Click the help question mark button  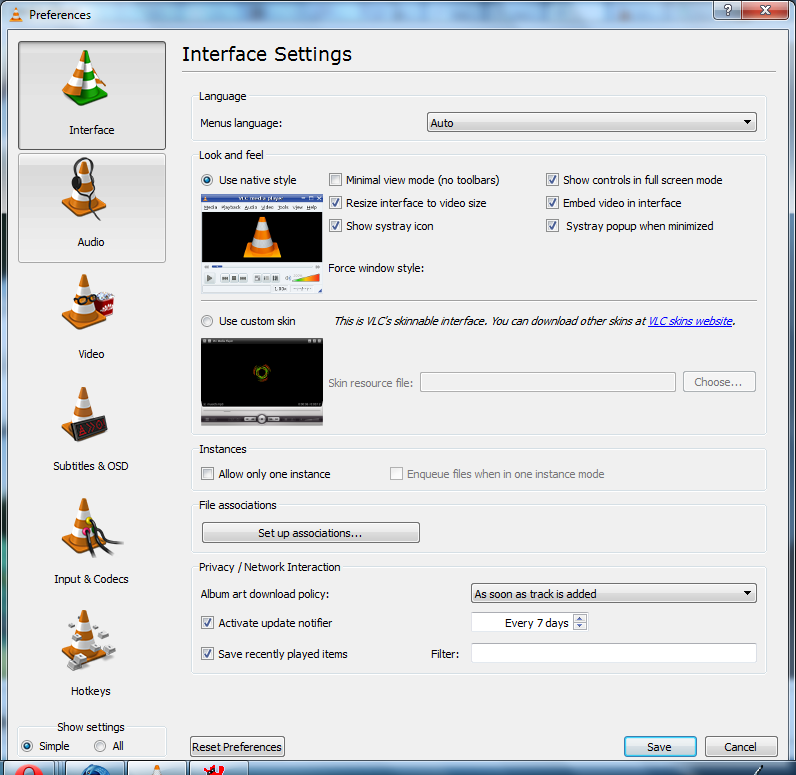click(x=727, y=10)
